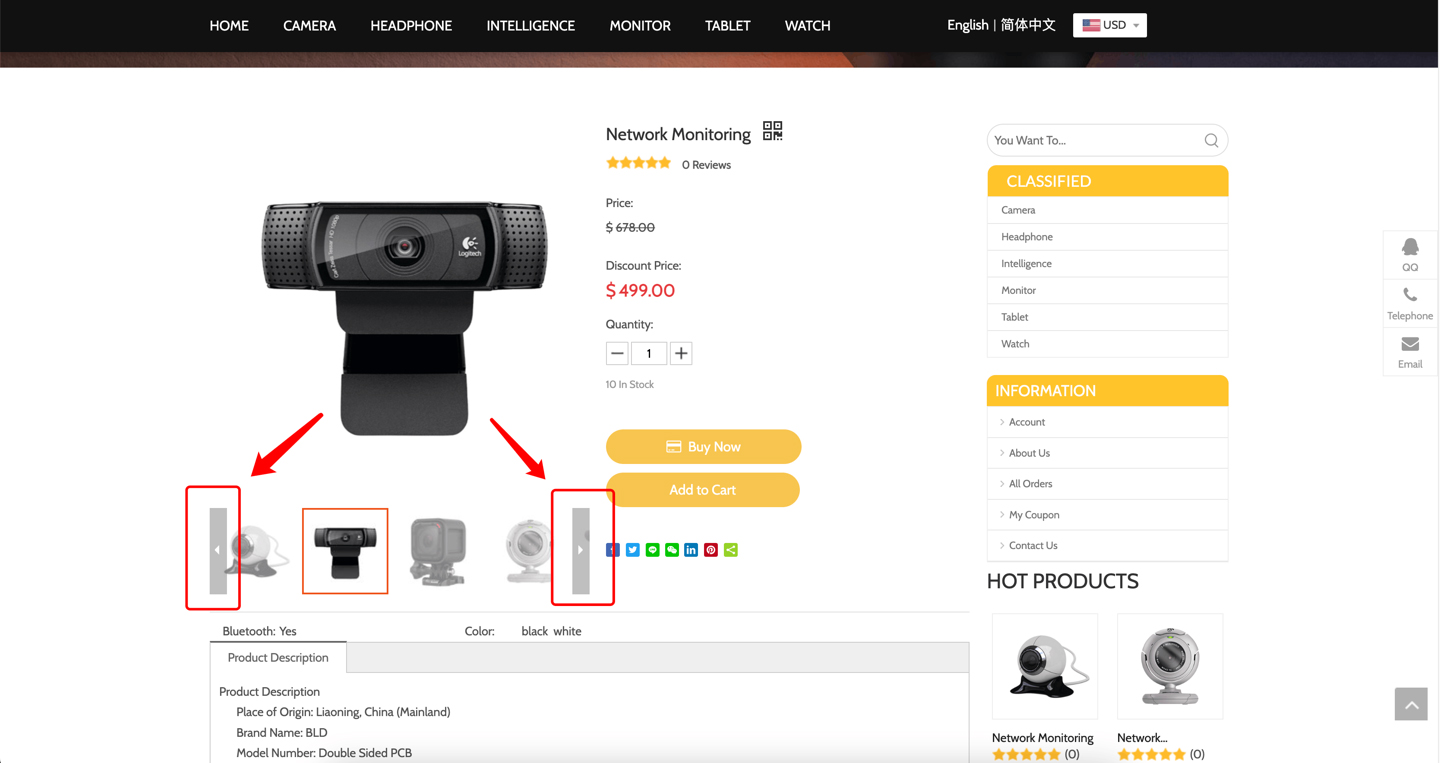
Task: Switch to the Product Description tab
Action: (x=278, y=658)
